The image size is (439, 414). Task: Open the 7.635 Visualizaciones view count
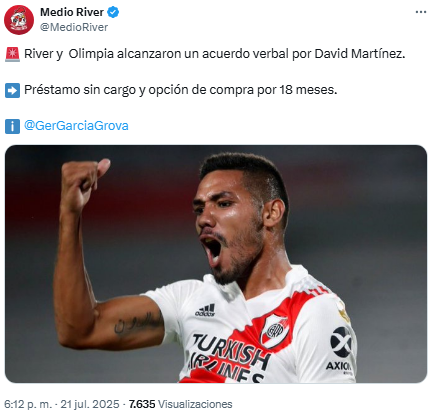(180, 404)
